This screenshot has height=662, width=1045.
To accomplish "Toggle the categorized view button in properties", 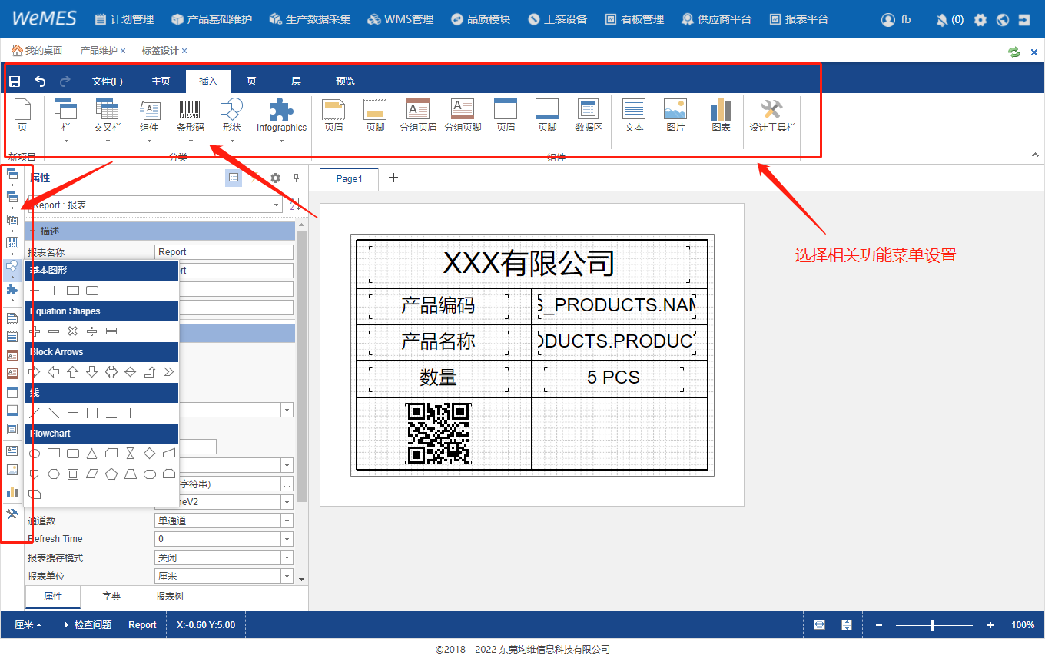I will pyautogui.click(x=233, y=178).
